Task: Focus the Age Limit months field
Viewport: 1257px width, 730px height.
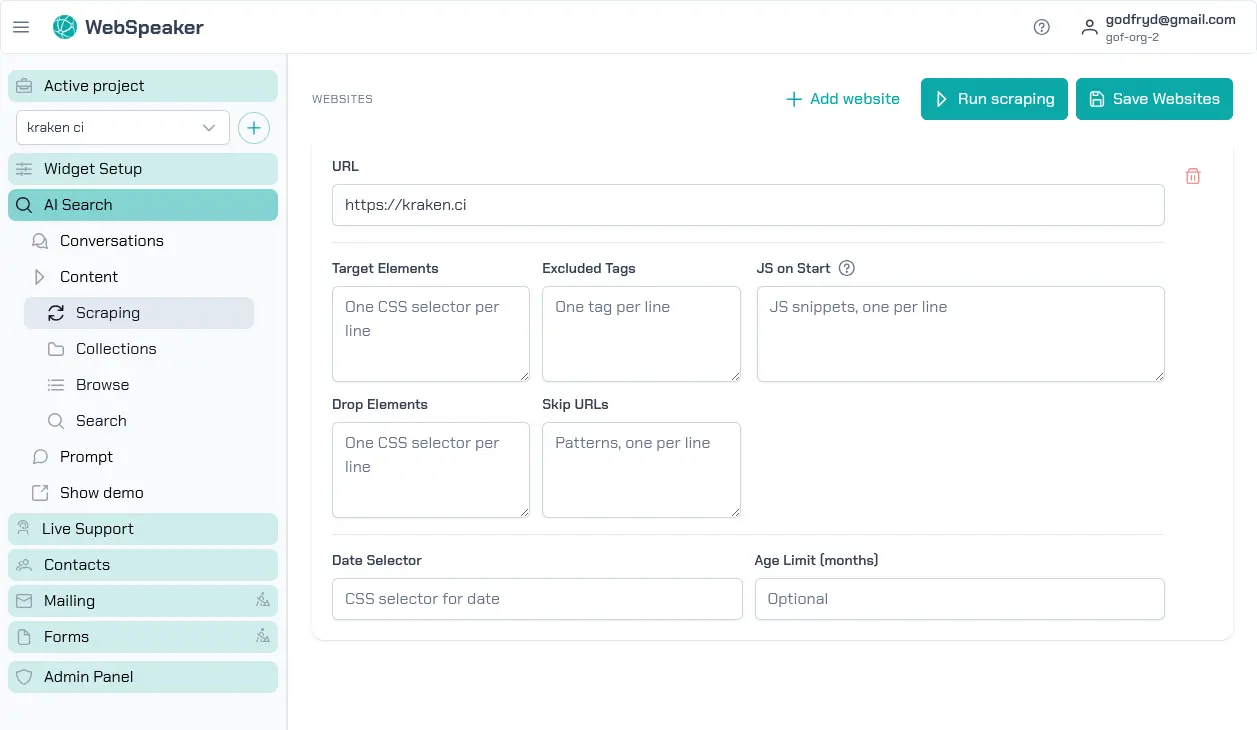Action: [x=959, y=598]
